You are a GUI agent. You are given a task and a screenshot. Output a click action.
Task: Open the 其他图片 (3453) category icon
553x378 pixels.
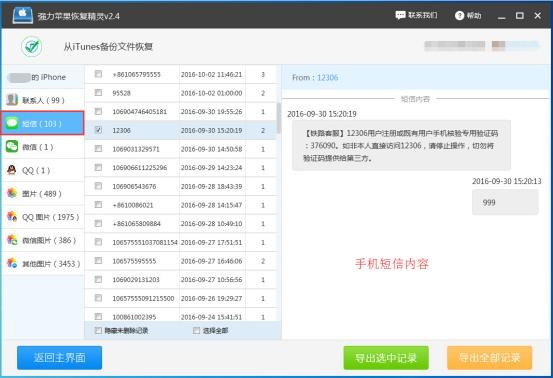(x=12, y=263)
